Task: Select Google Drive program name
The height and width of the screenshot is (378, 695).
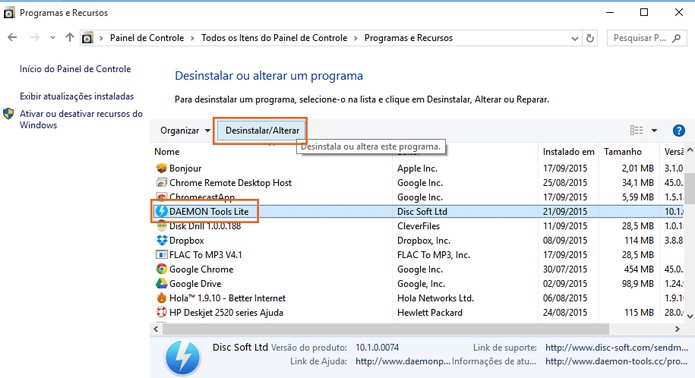Action: coord(195,284)
